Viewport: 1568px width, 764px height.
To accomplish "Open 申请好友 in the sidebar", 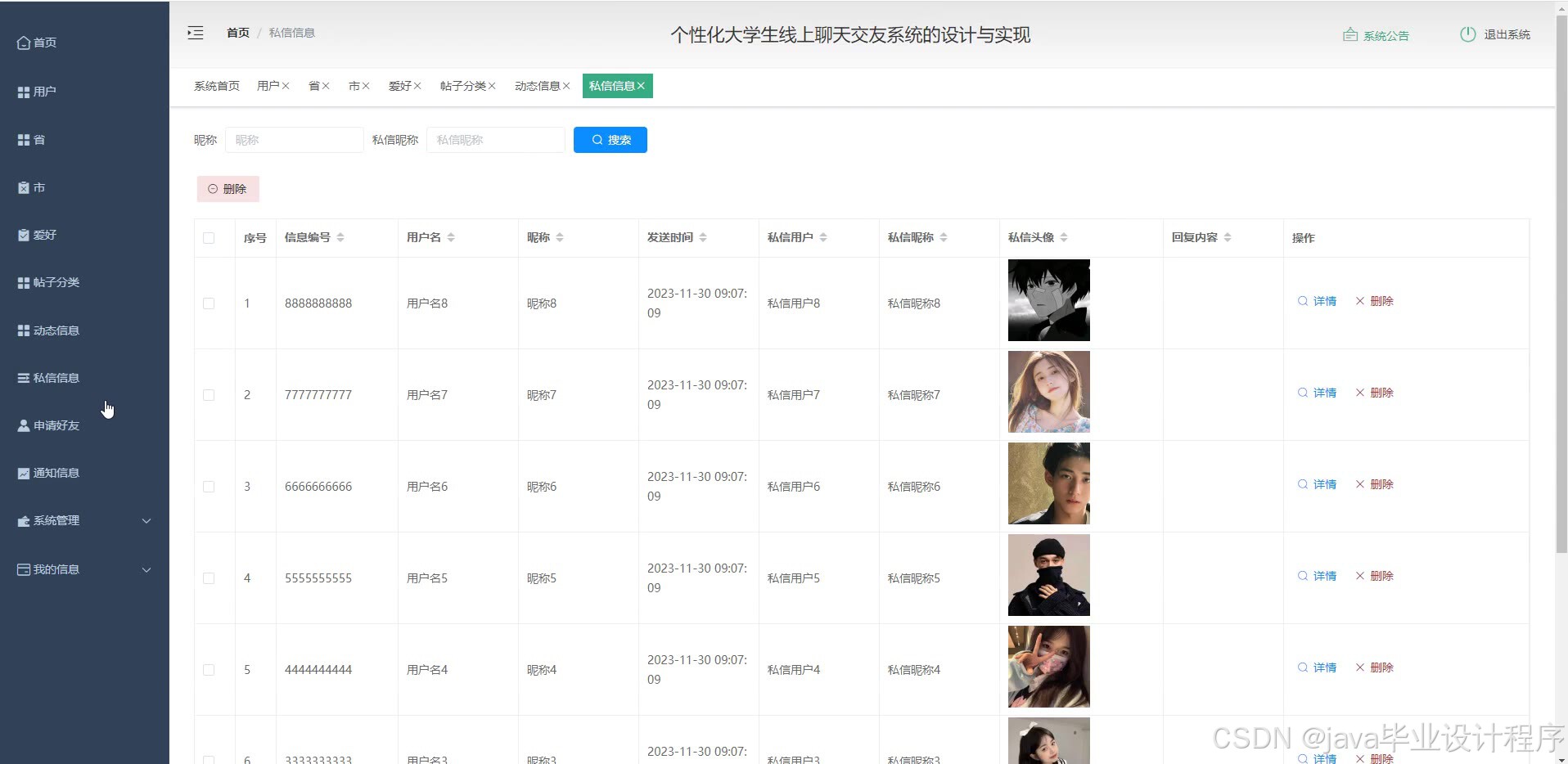I will [48, 425].
